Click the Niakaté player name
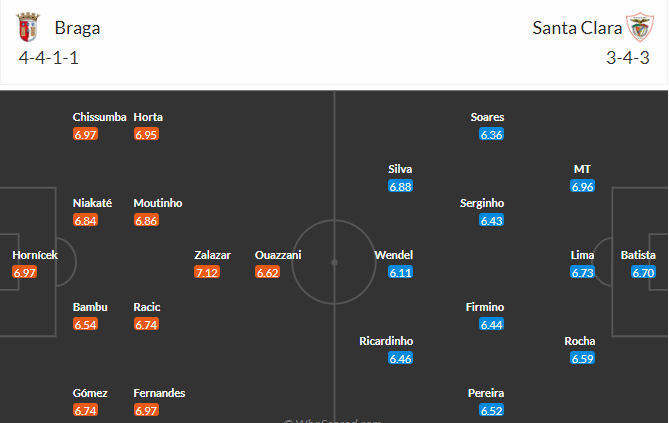This screenshot has width=669, height=423. pos(92,203)
